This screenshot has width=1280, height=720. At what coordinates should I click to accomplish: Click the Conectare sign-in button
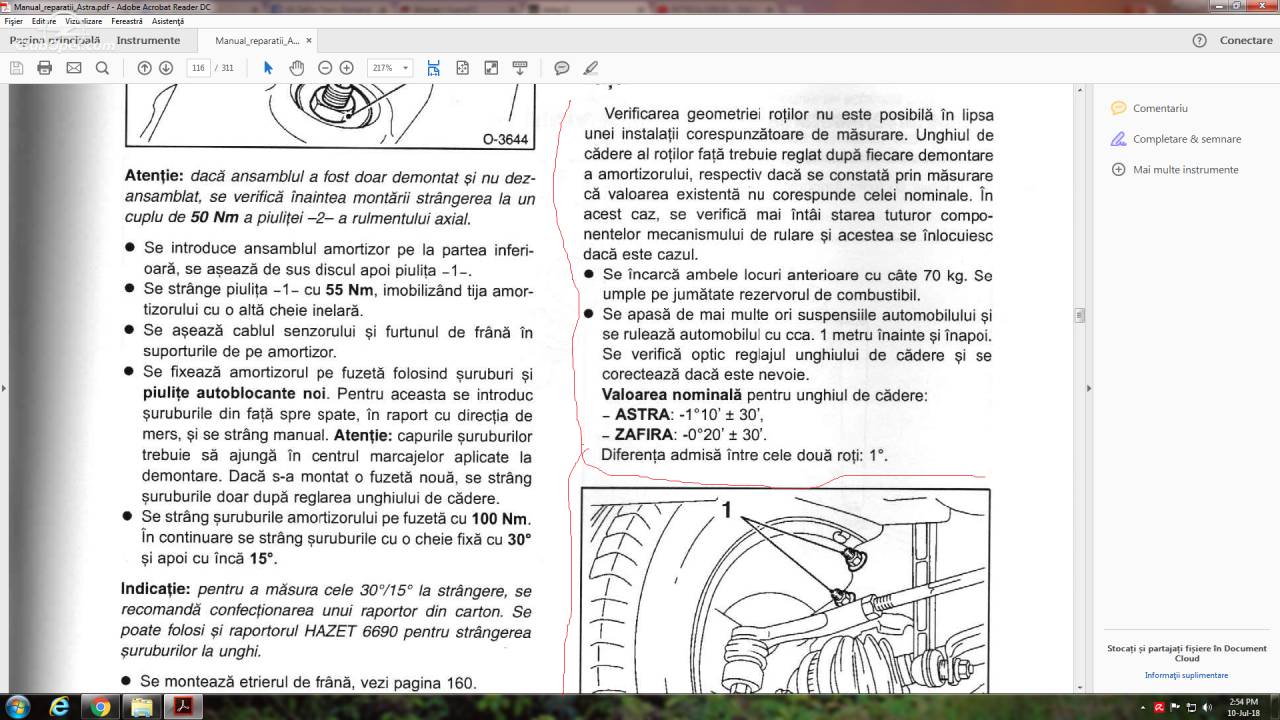tap(1246, 41)
